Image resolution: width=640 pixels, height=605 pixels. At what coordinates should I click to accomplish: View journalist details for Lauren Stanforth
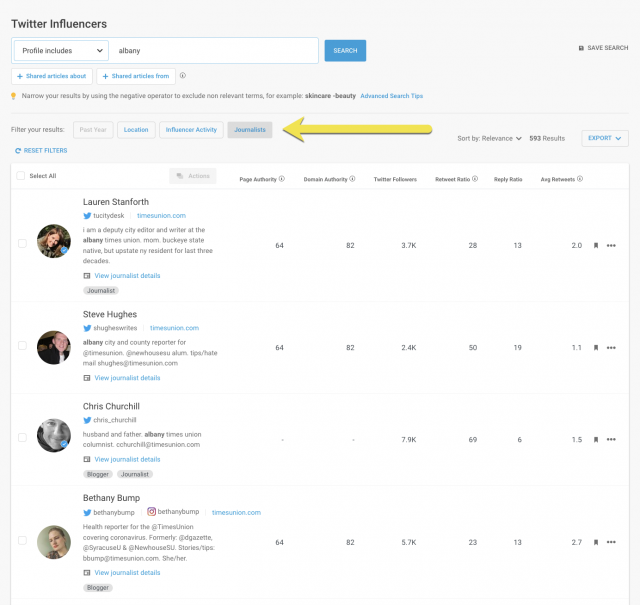point(127,276)
